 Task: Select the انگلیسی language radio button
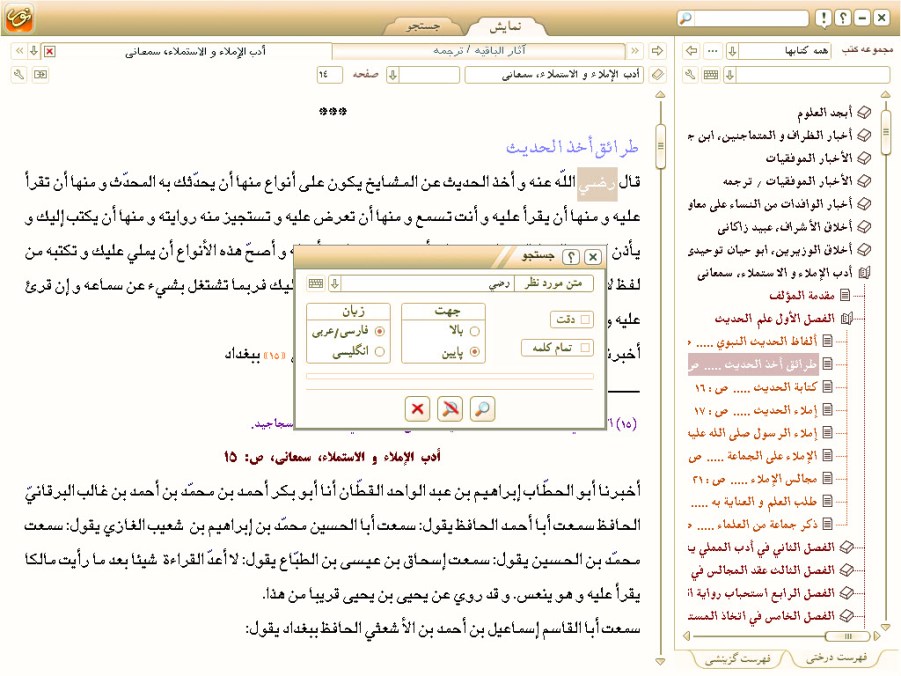(379, 352)
